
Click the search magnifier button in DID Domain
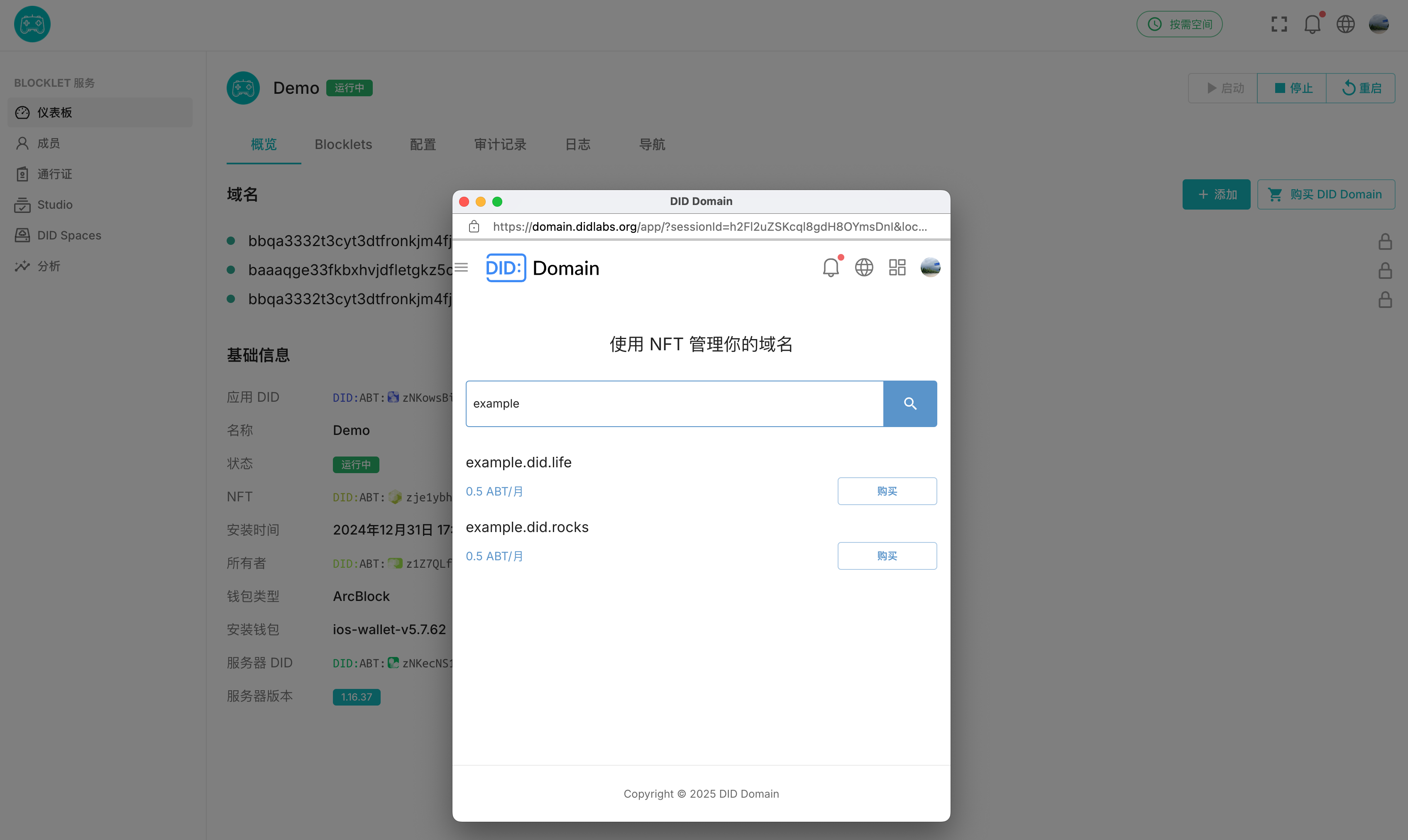[x=909, y=403]
